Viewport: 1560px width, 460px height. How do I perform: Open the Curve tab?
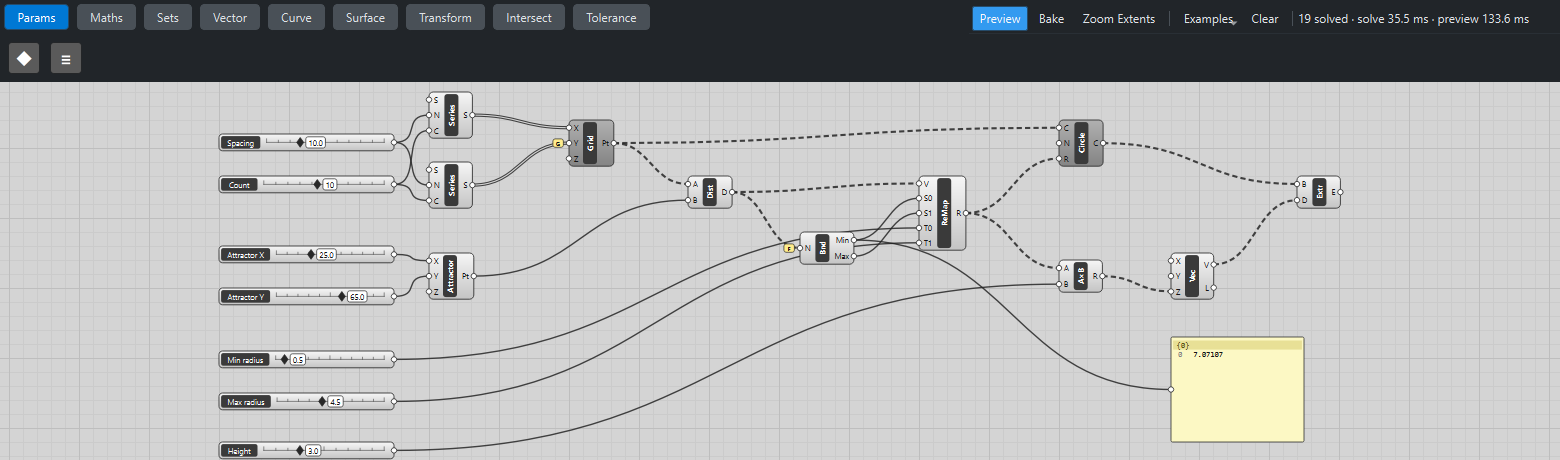tap(296, 17)
